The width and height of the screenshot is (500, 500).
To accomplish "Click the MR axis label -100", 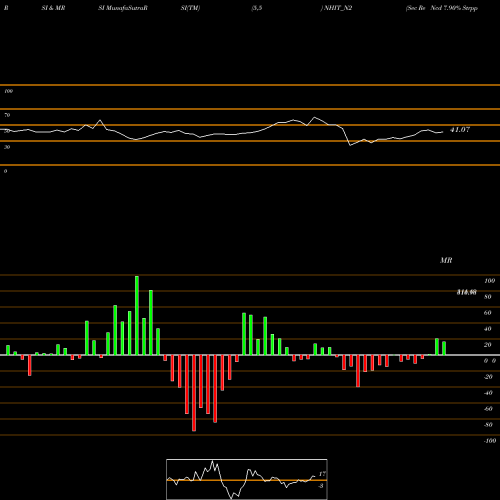I will coord(489,441).
